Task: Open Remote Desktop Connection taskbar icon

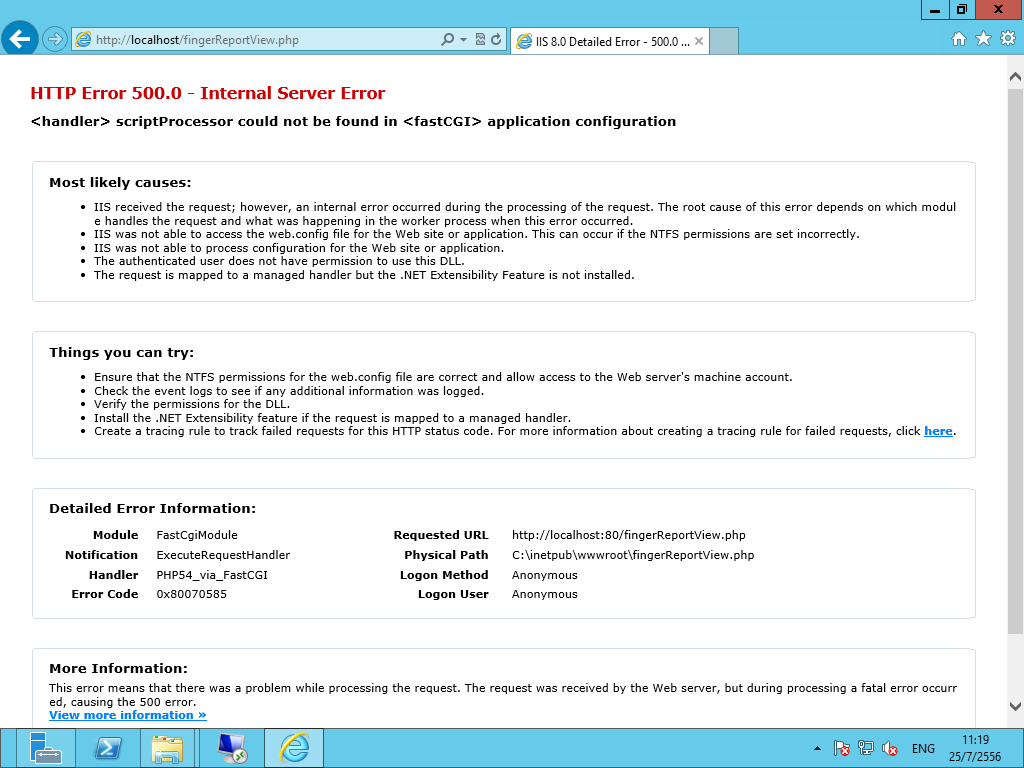Action: (232, 748)
